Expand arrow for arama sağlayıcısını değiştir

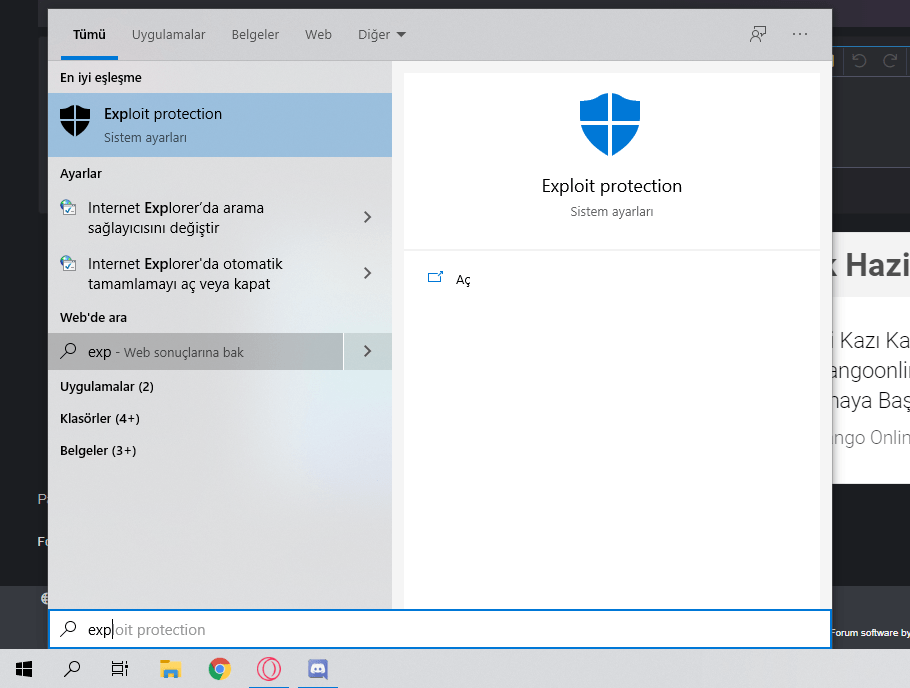tap(367, 217)
